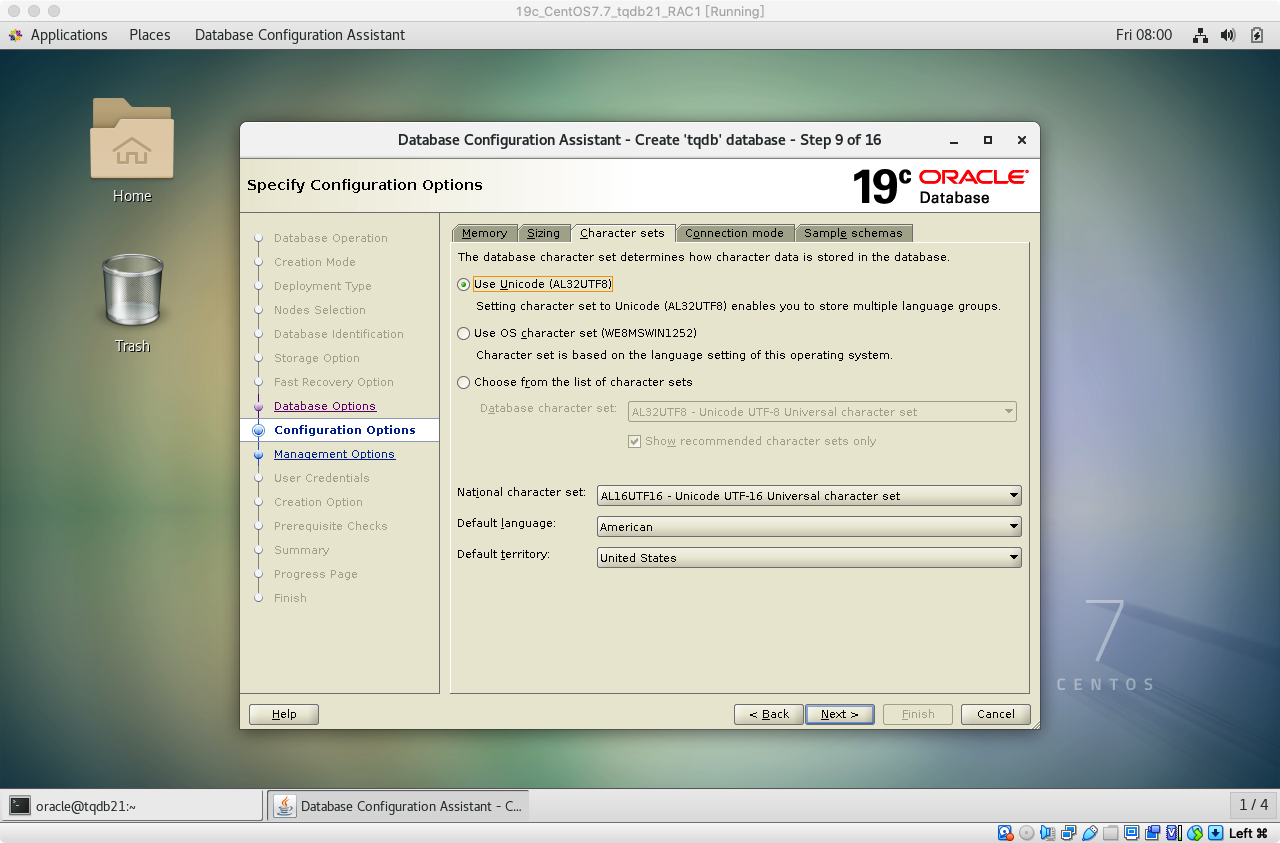
Task: Click the Back button
Action: click(768, 714)
